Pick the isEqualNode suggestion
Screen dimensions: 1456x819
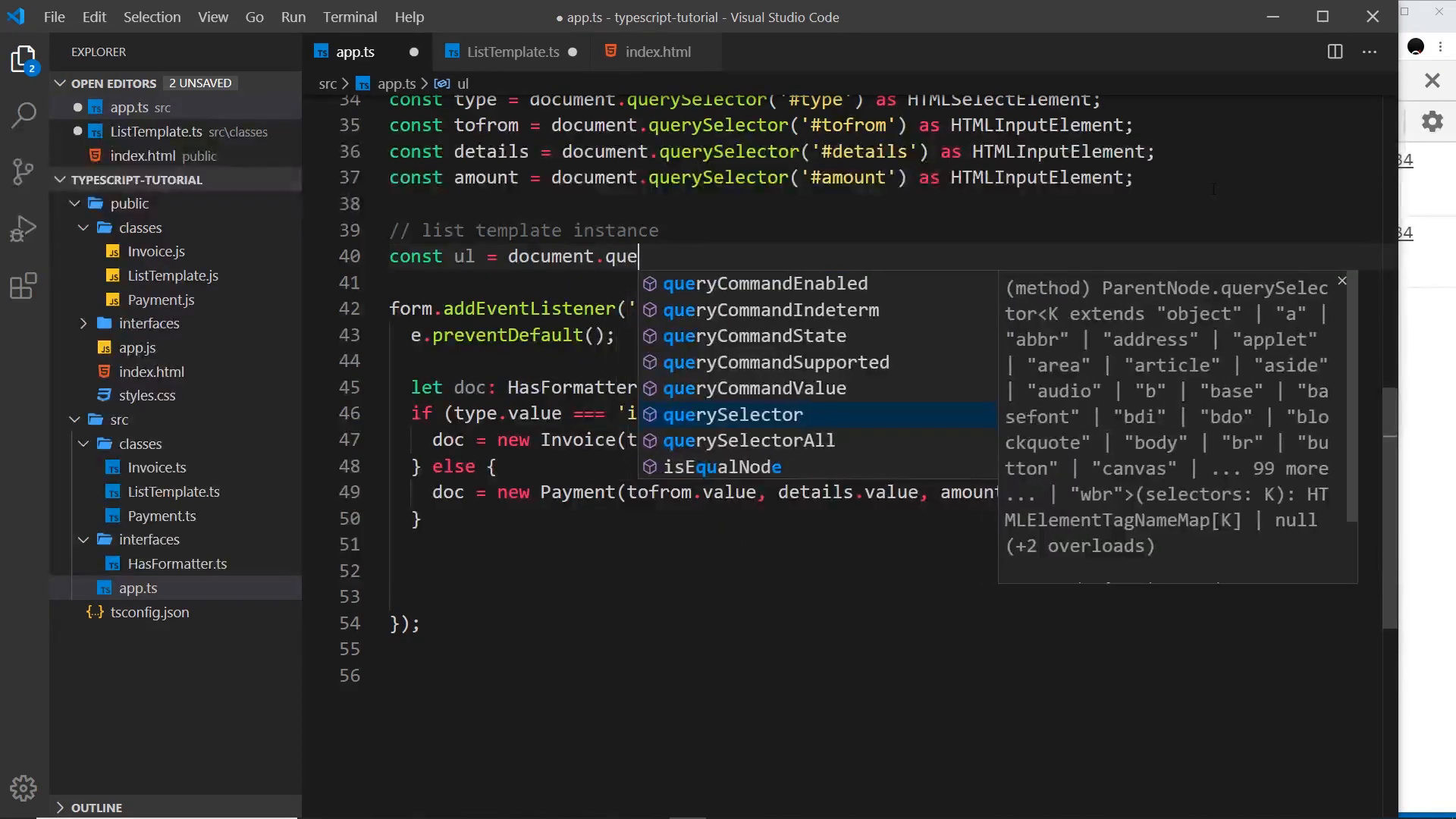click(817, 467)
